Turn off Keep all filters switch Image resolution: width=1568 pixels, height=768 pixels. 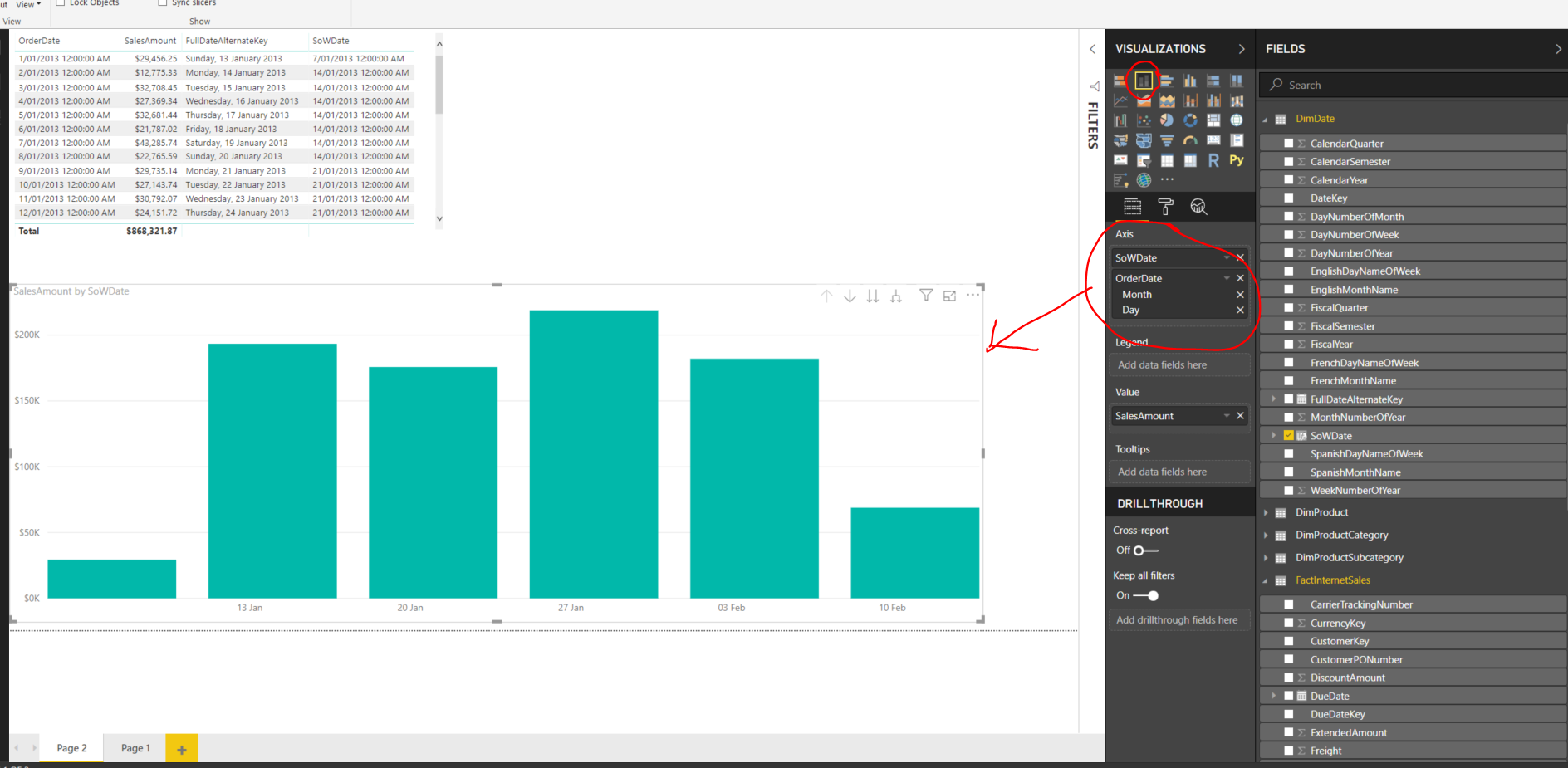pyautogui.click(x=1146, y=595)
